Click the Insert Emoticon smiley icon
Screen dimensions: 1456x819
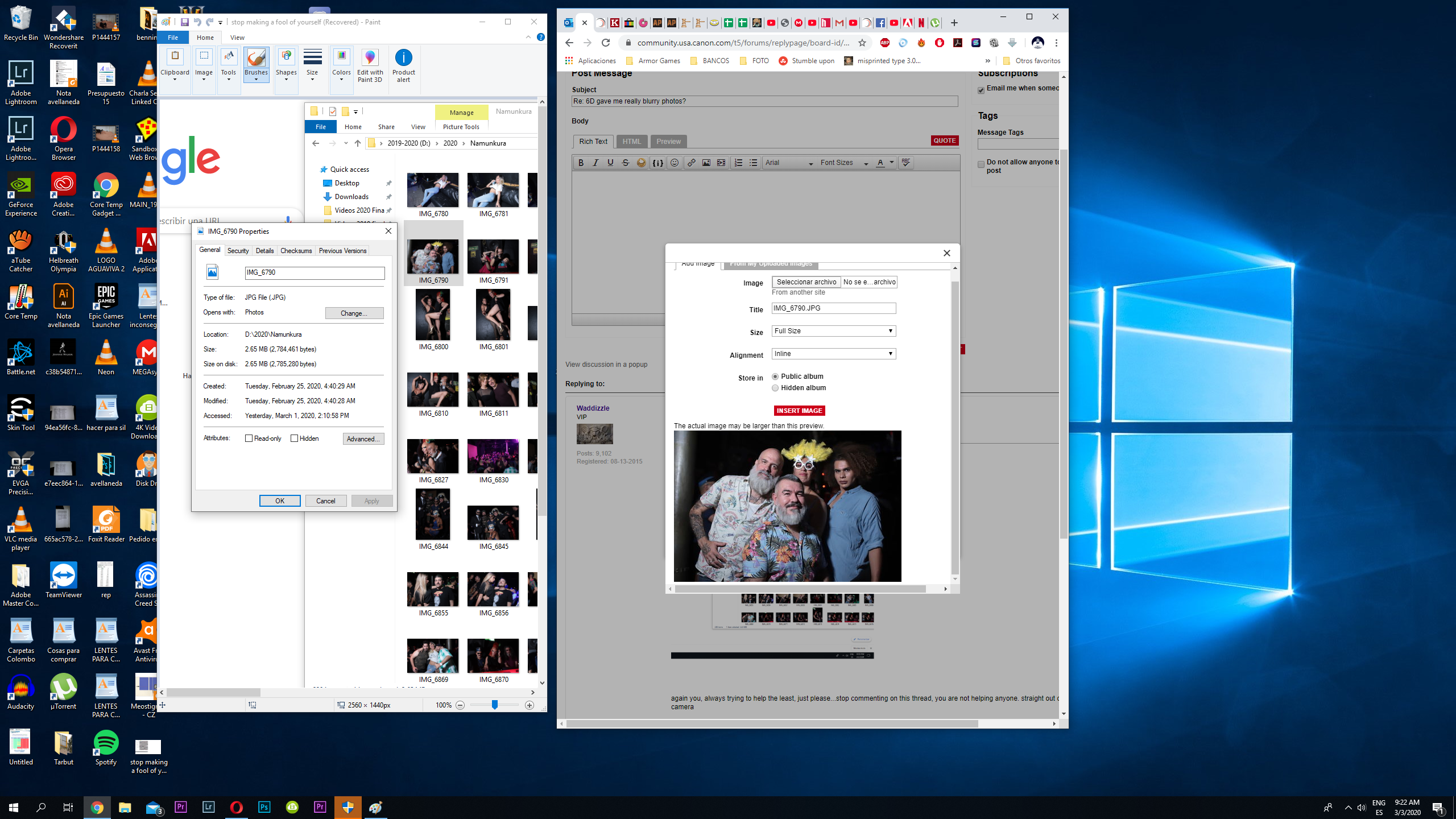point(674,163)
